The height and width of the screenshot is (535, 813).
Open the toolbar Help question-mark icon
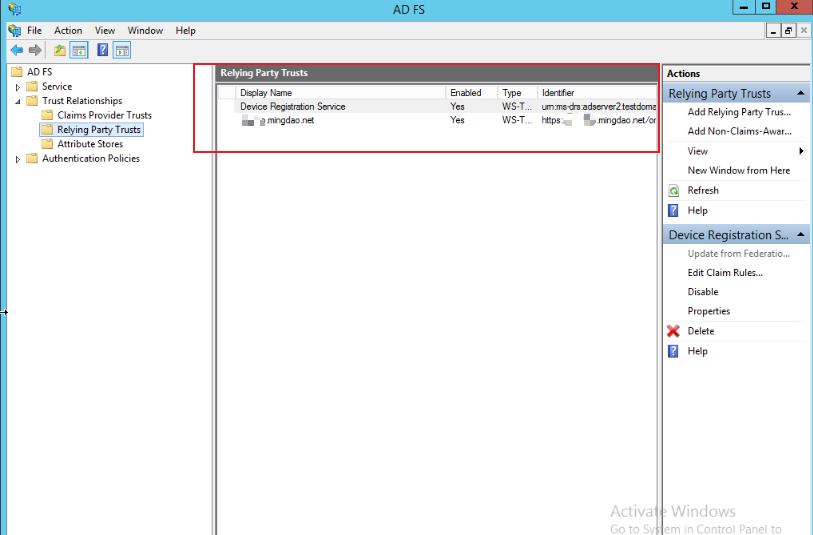pyautogui.click(x=103, y=50)
